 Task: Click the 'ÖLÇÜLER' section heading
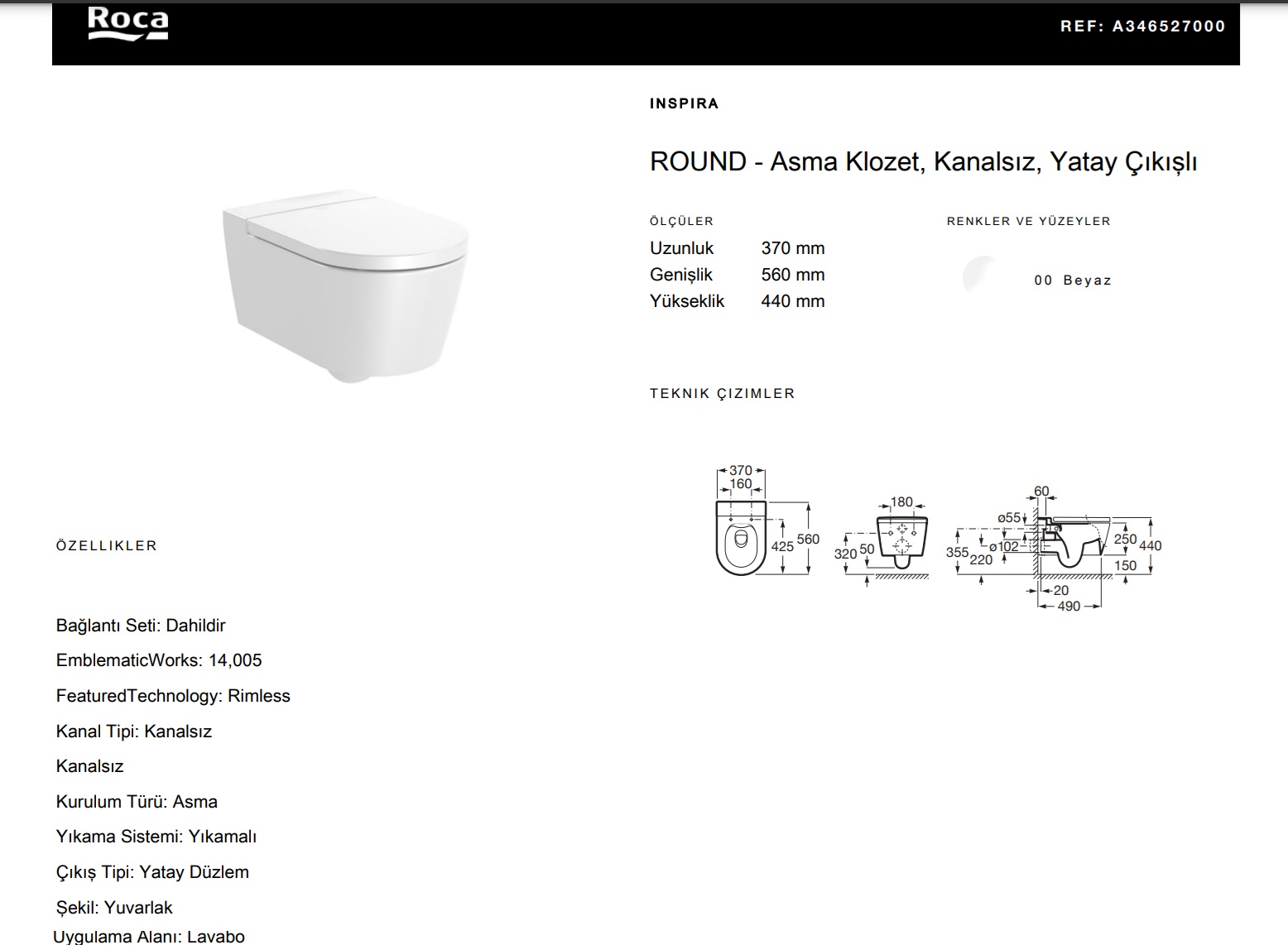(681, 221)
